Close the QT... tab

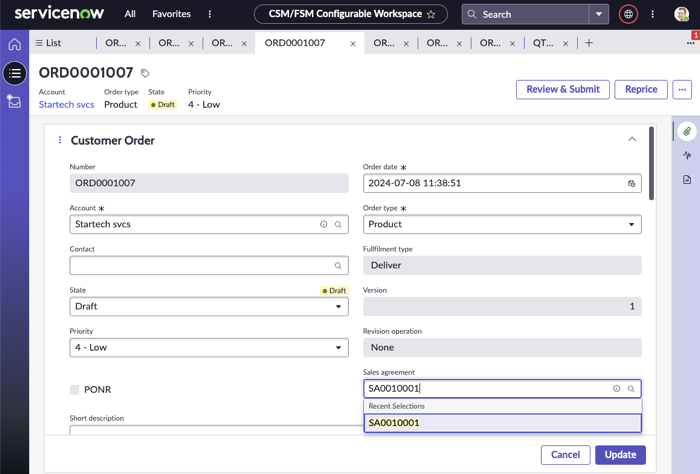566,43
